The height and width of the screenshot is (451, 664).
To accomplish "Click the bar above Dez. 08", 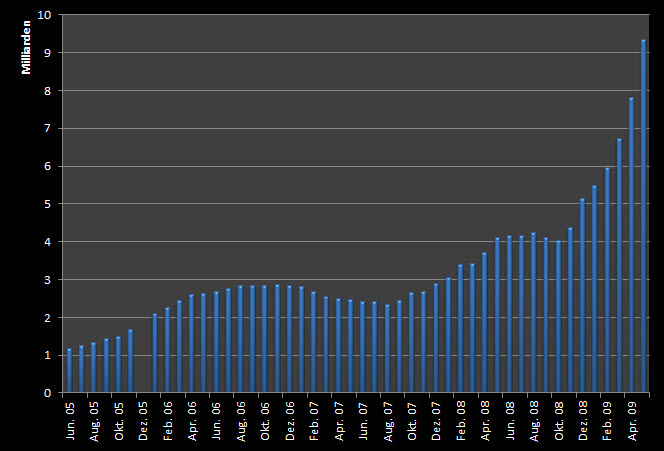I will point(582,296).
